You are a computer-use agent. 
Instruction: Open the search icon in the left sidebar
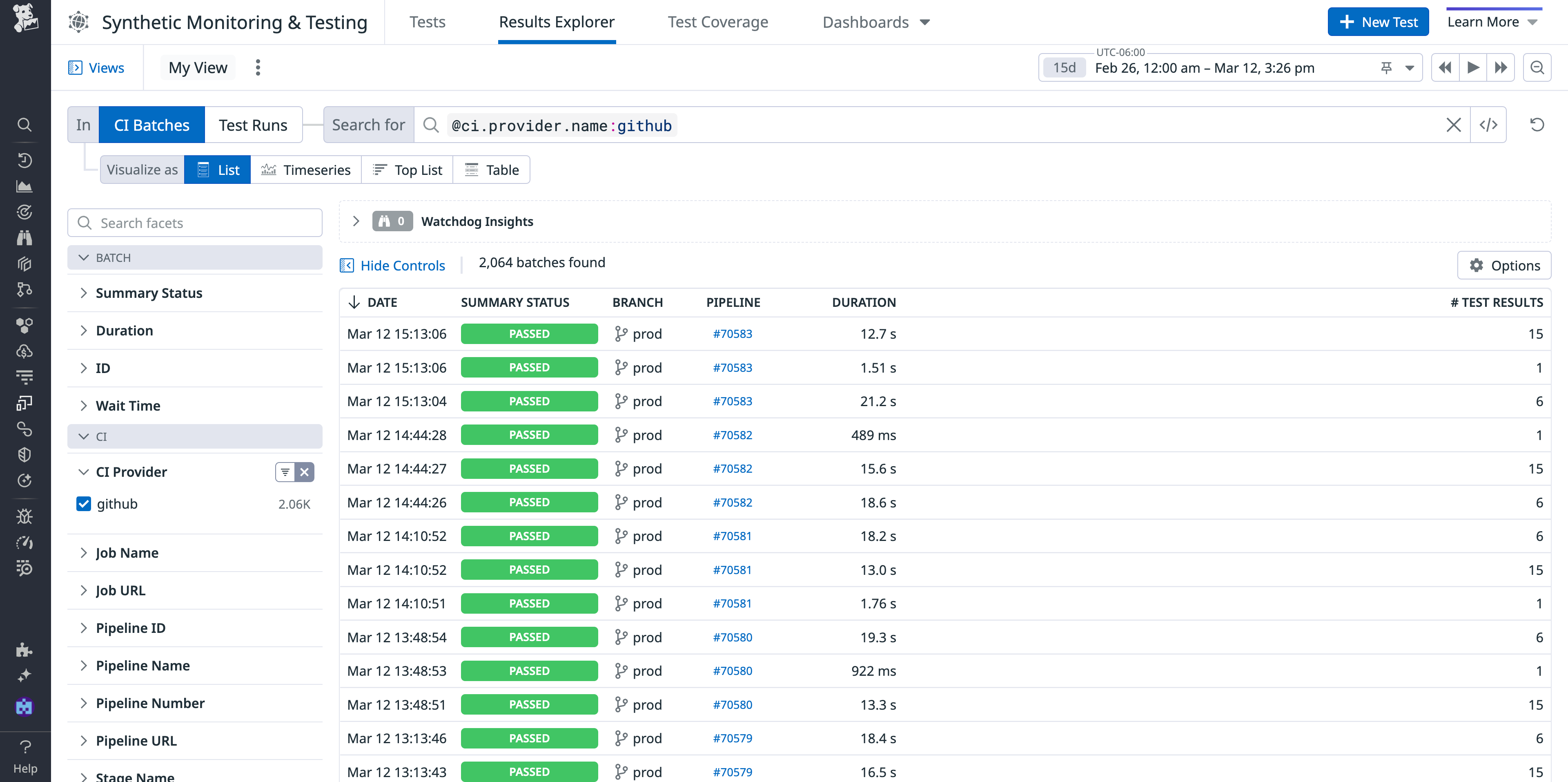pyautogui.click(x=24, y=124)
